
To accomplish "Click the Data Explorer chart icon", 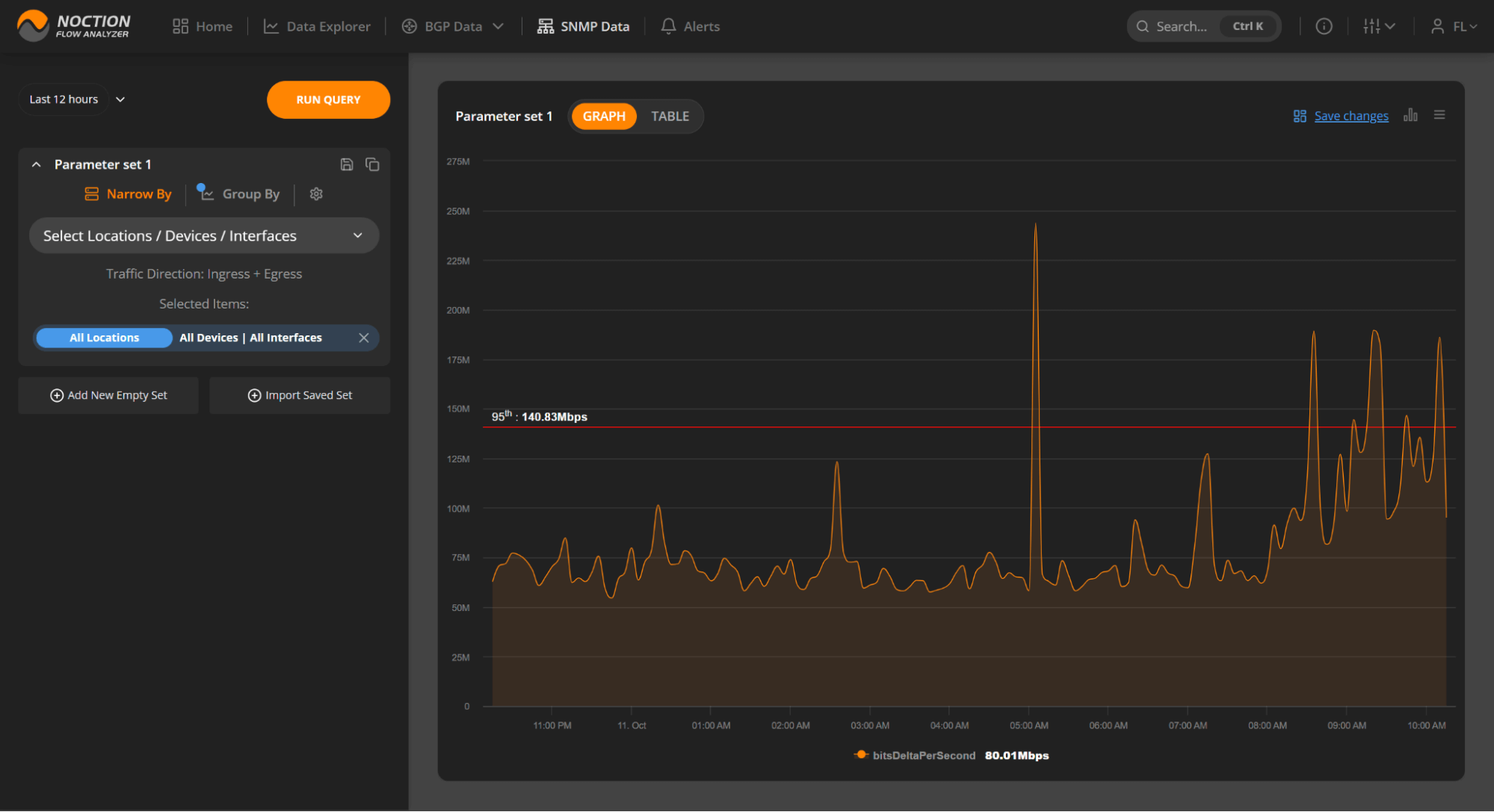I will click(271, 26).
